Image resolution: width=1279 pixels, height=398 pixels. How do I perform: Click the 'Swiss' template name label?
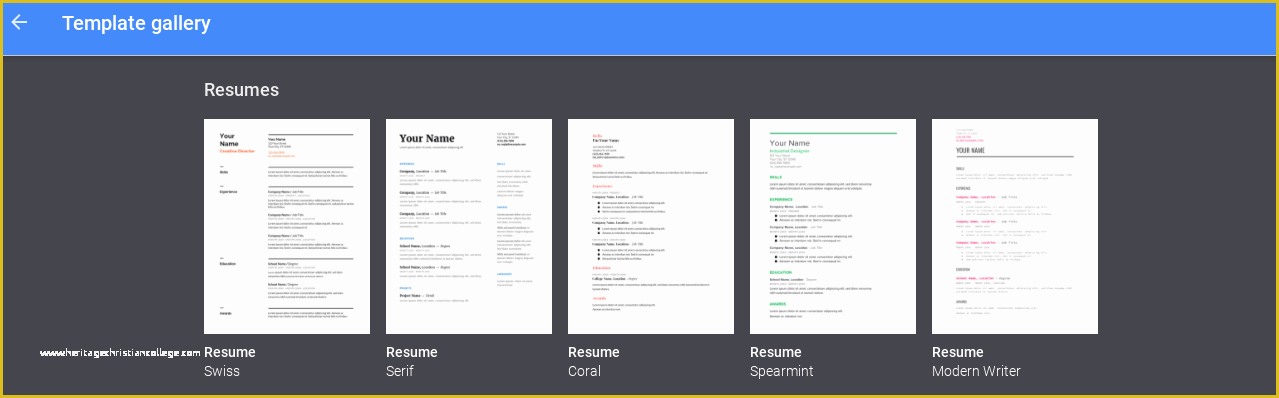[222, 371]
